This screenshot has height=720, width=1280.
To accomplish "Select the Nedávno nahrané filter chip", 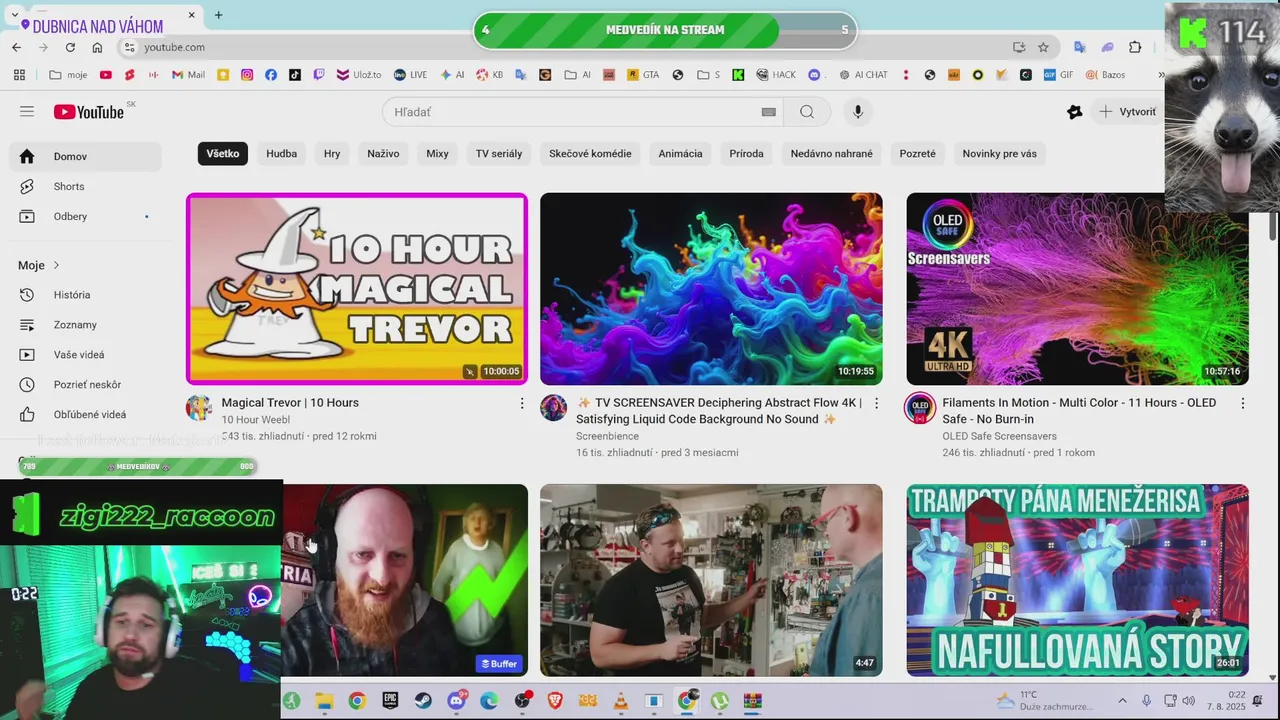I will pyautogui.click(x=831, y=154).
